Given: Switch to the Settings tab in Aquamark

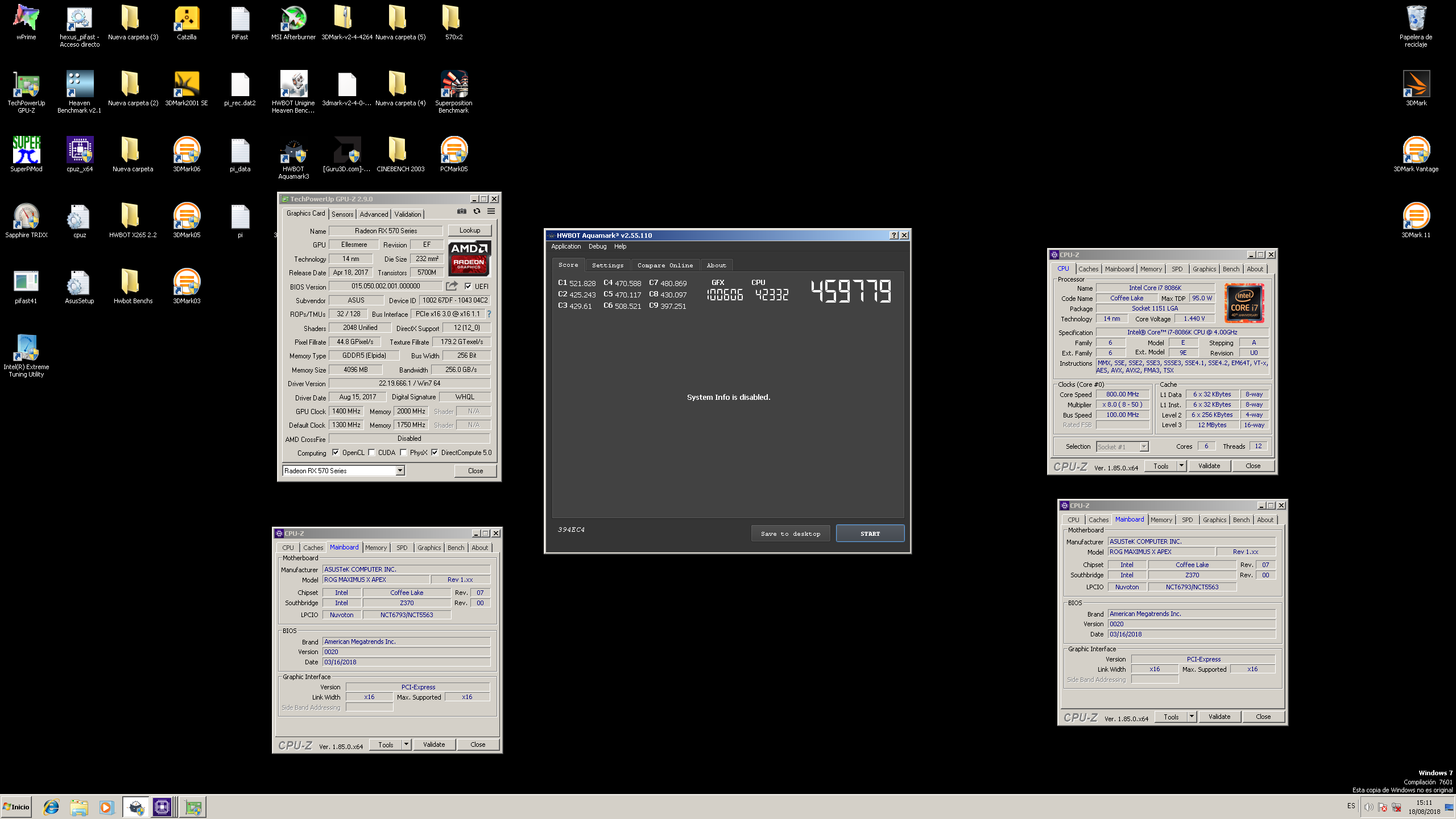Looking at the screenshot, I should pos(607,265).
